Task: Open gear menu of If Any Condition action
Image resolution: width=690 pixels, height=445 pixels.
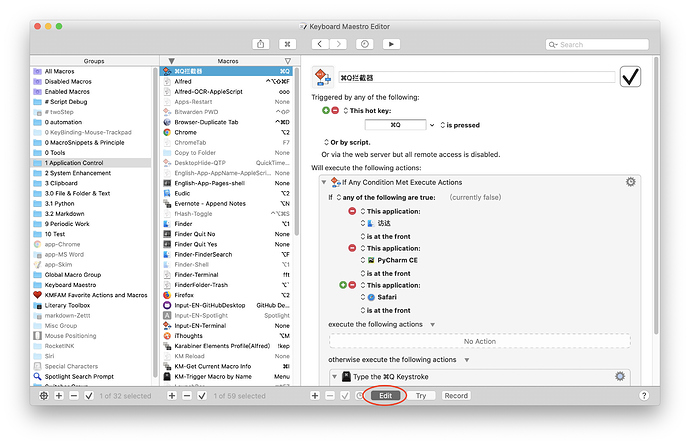Action: [631, 182]
